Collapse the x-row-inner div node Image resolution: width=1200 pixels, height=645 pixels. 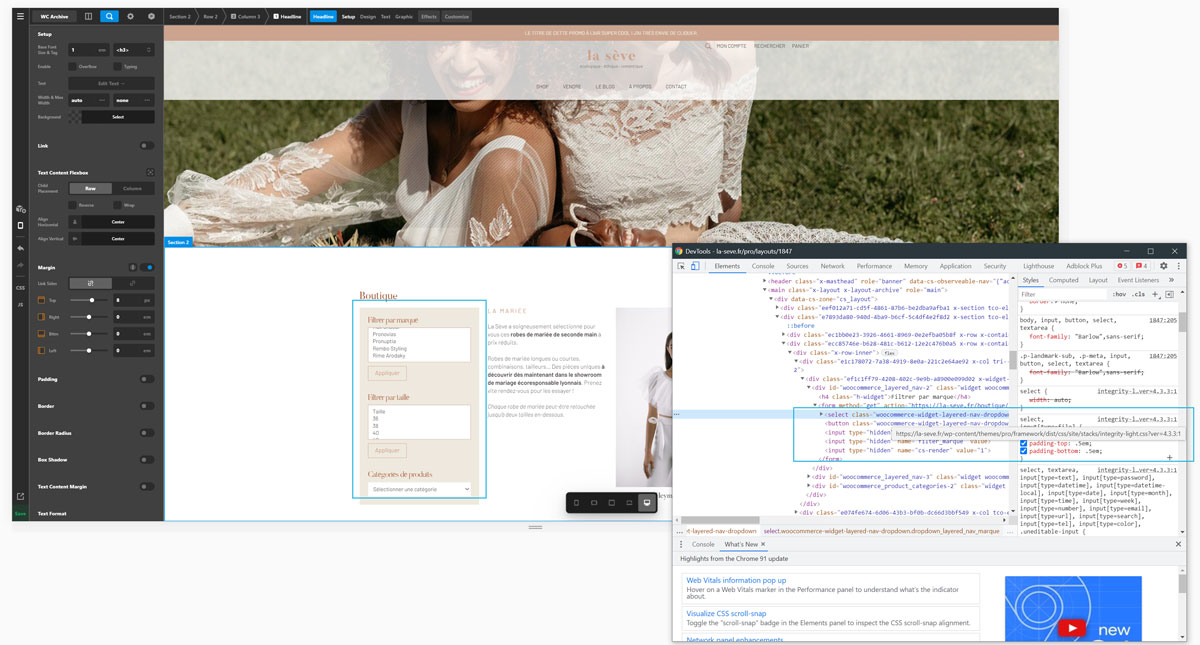pos(791,352)
